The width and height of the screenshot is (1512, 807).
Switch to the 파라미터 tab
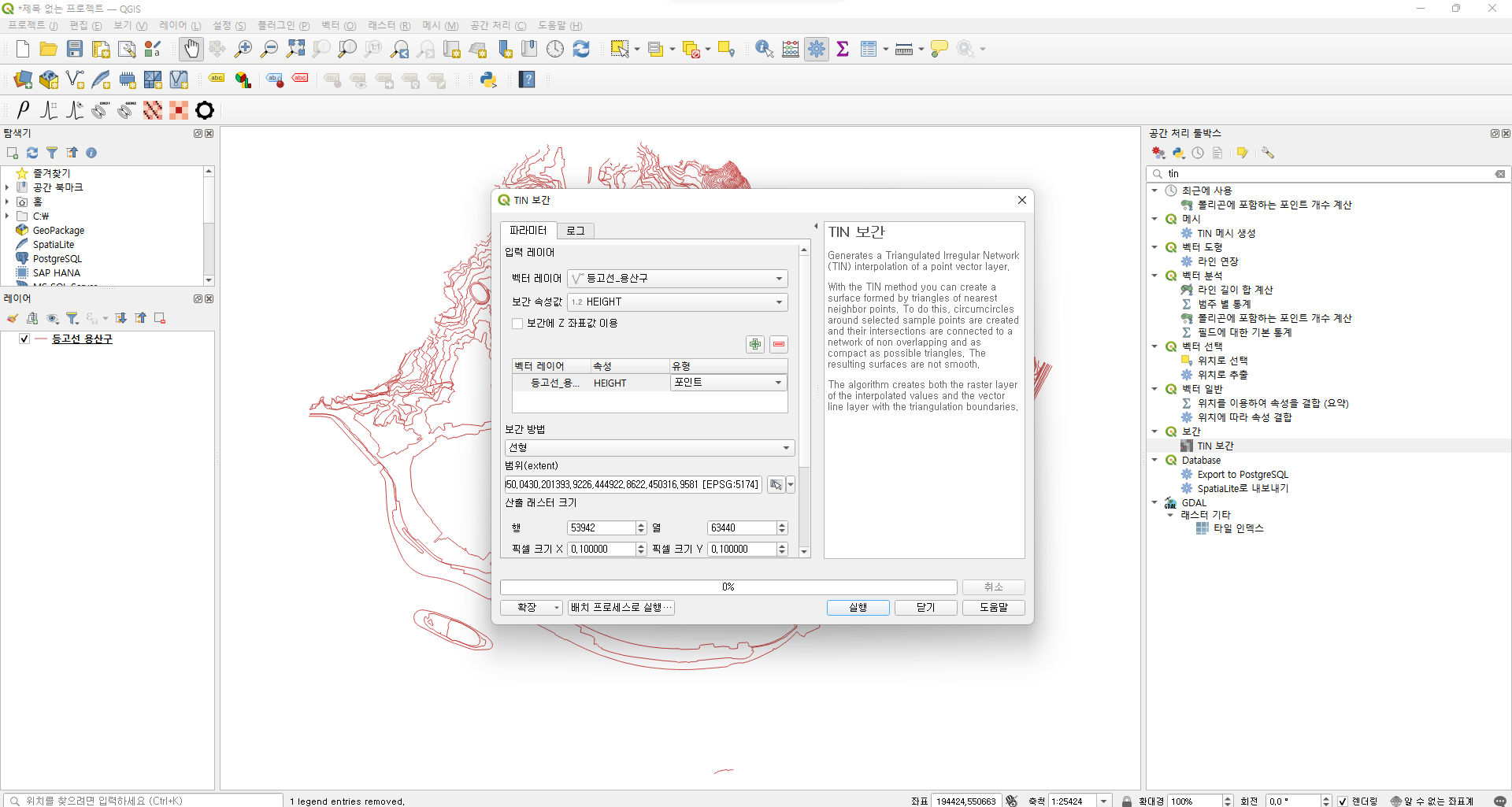(528, 230)
